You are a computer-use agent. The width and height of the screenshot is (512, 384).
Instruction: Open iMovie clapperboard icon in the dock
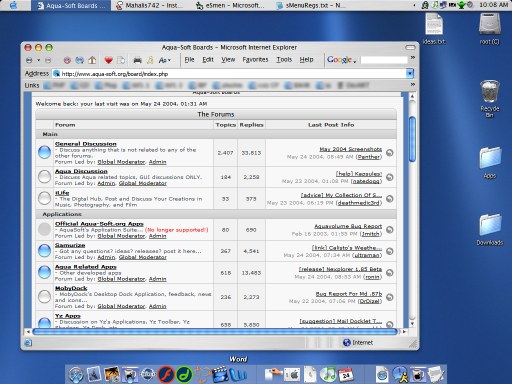[220, 374]
